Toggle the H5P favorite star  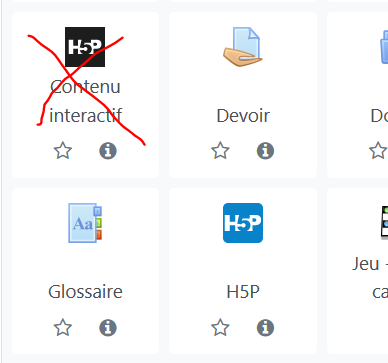click(220, 327)
